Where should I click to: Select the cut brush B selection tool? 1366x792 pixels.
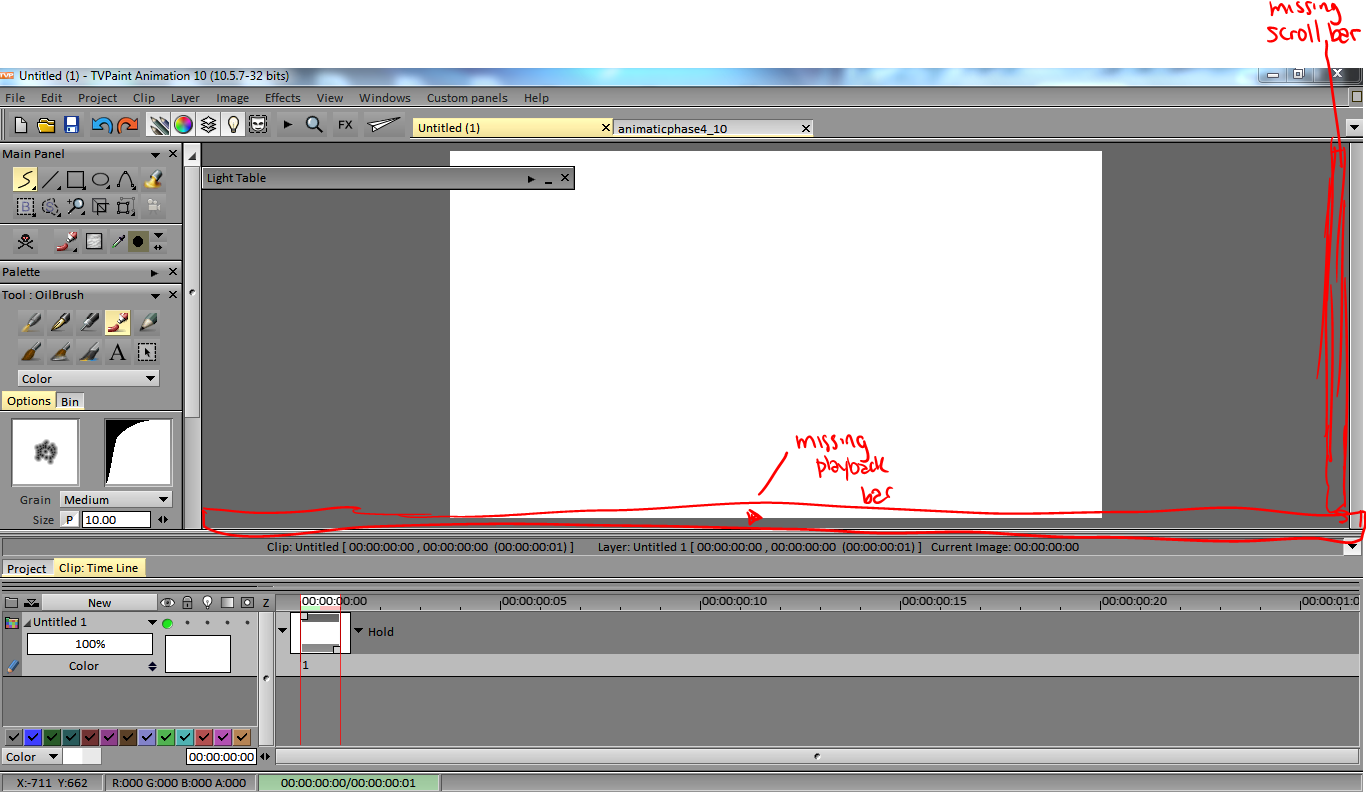point(25,207)
